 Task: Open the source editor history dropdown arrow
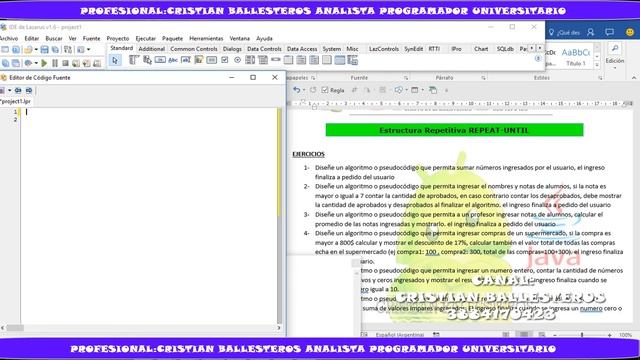(9, 90)
